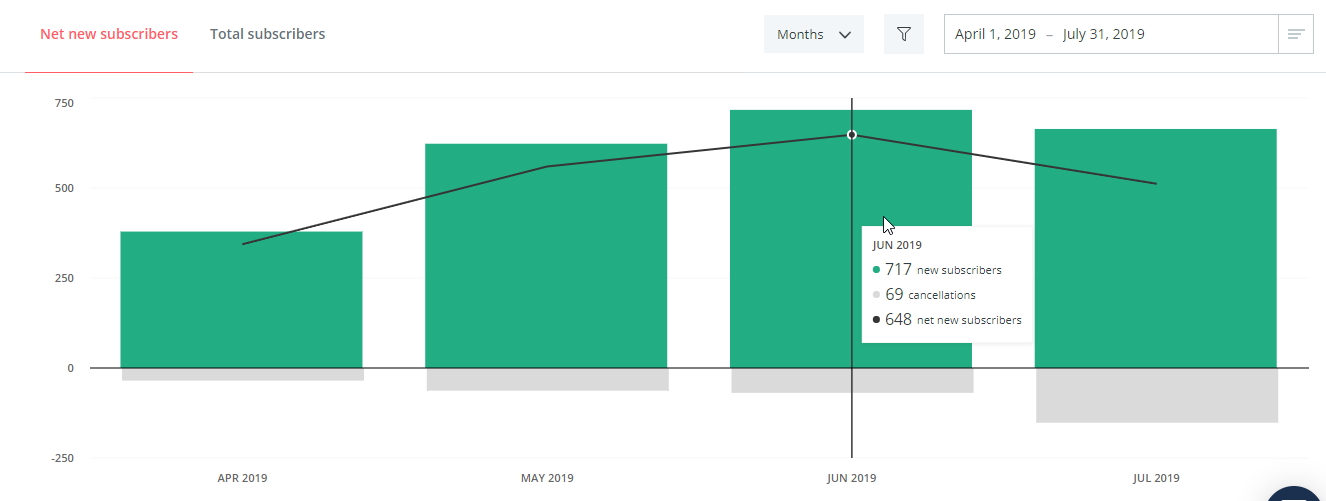The width and height of the screenshot is (1326, 501).
Task: Click the gray May 2019 cancellations bar
Action: tap(547, 379)
